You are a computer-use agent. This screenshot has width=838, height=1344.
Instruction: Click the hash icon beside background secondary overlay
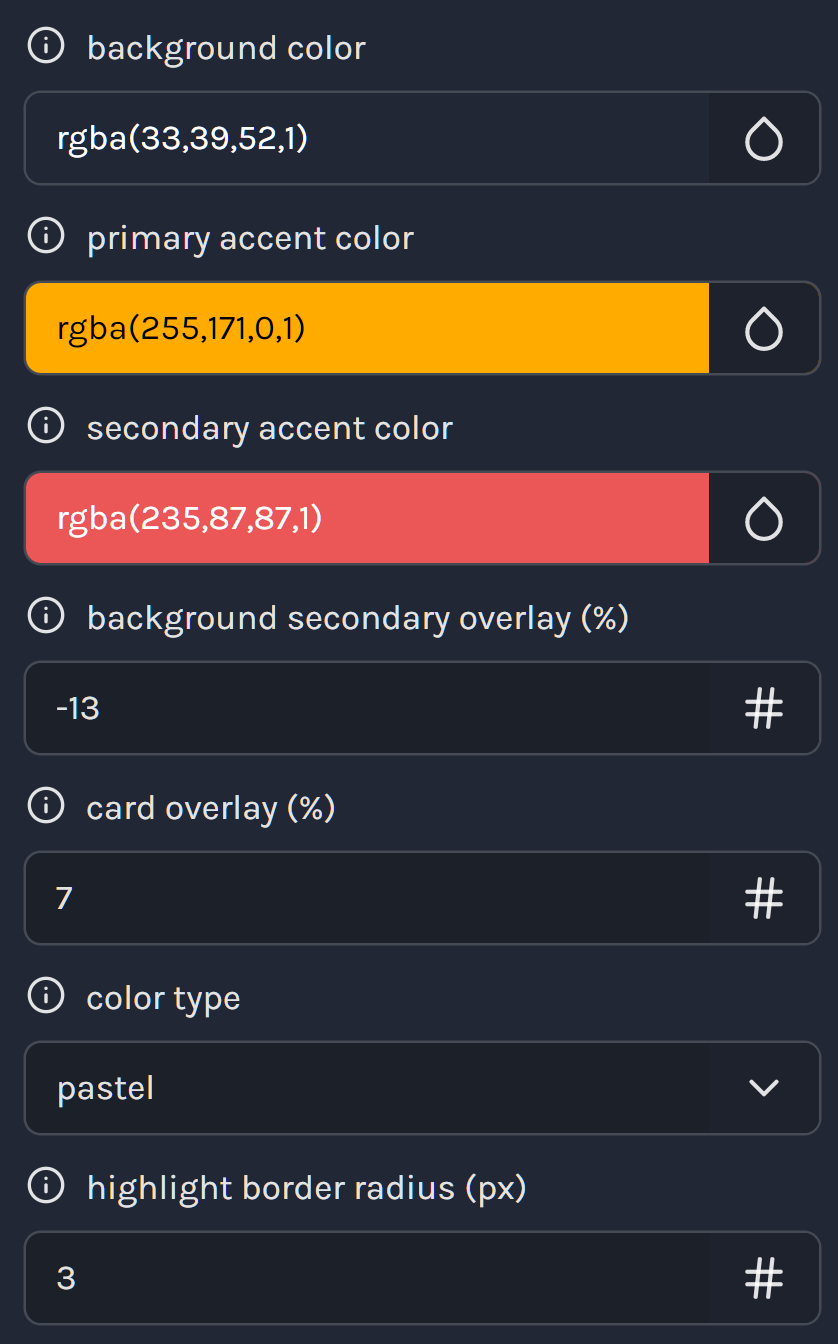click(x=764, y=708)
